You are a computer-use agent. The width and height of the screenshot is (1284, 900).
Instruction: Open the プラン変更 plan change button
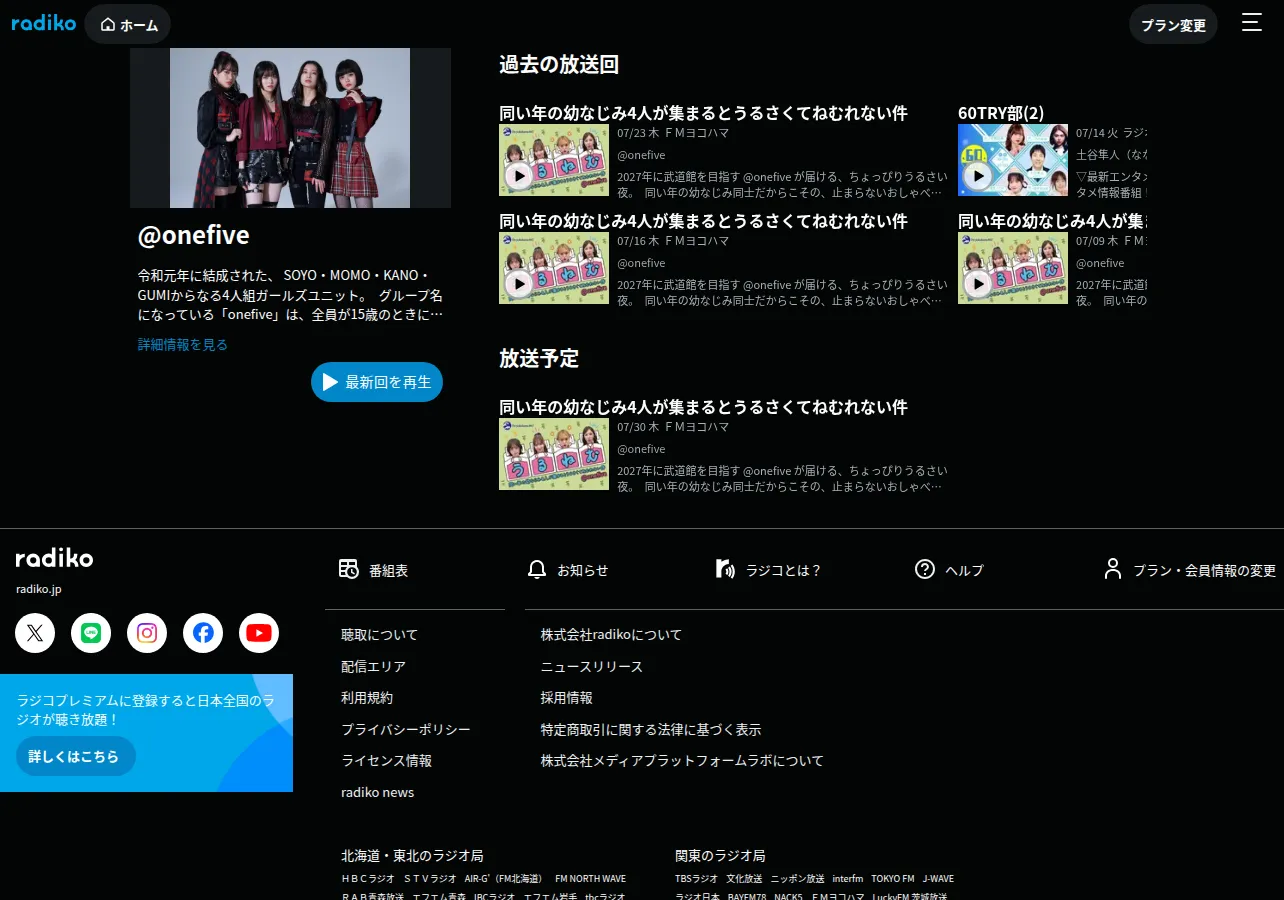pyautogui.click(x=1173, y=25)
